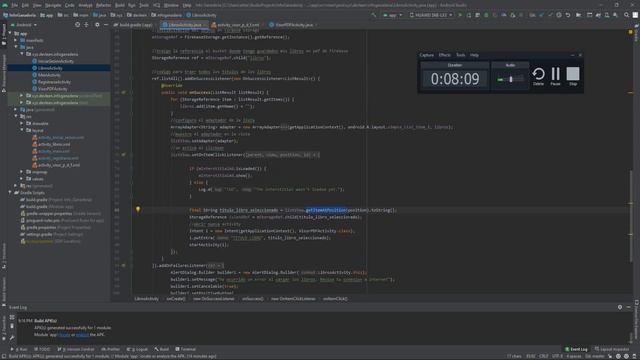Open the HUAWEI device selector dropdown

(431, 15)
